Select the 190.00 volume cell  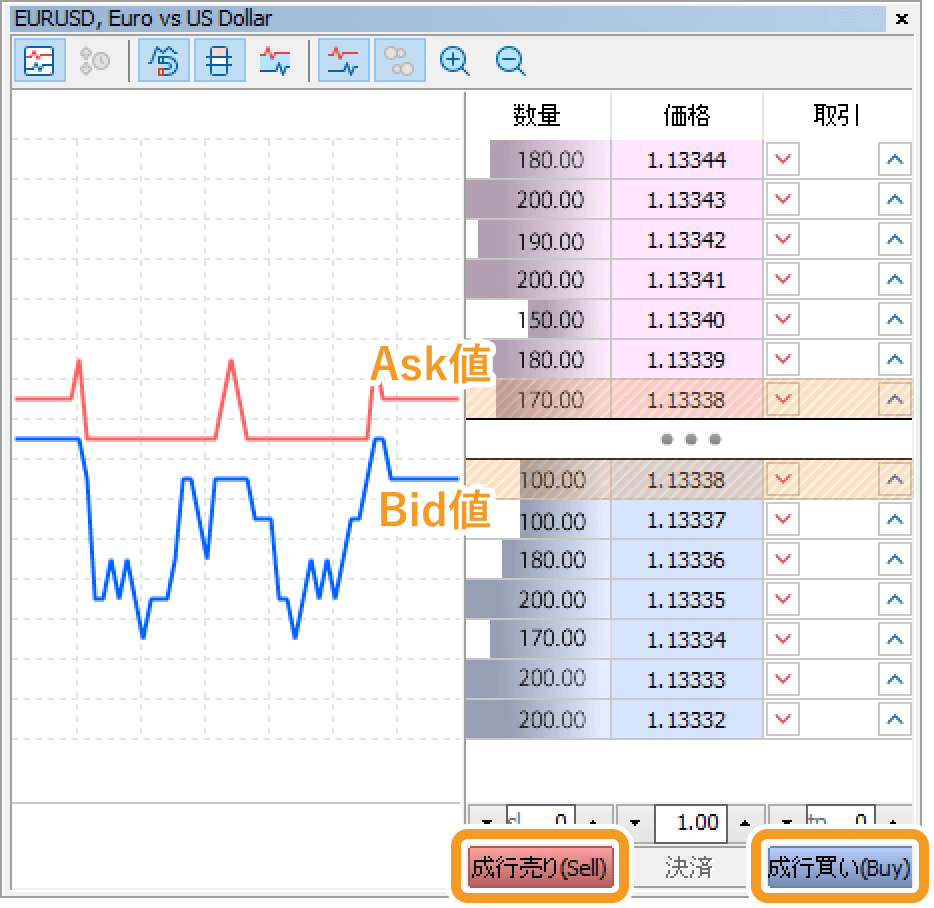coord(538,239)
